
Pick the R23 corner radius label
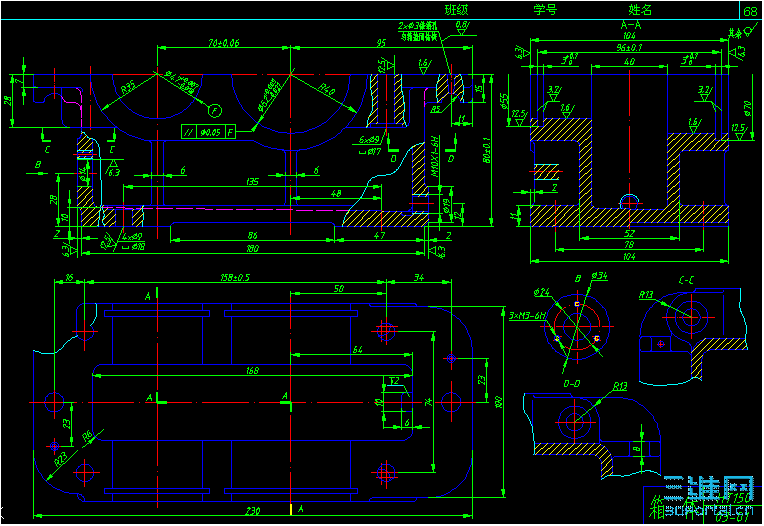point(60,459)
